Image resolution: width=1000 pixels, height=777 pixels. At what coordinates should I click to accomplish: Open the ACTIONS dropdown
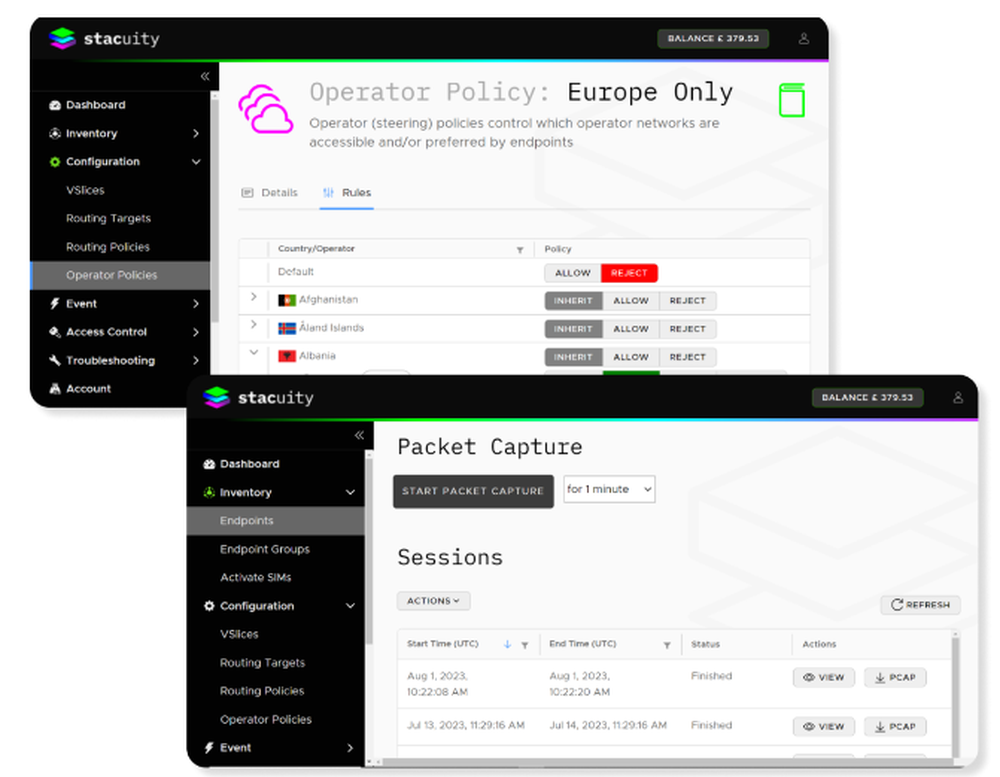click(x=434, y=601)
